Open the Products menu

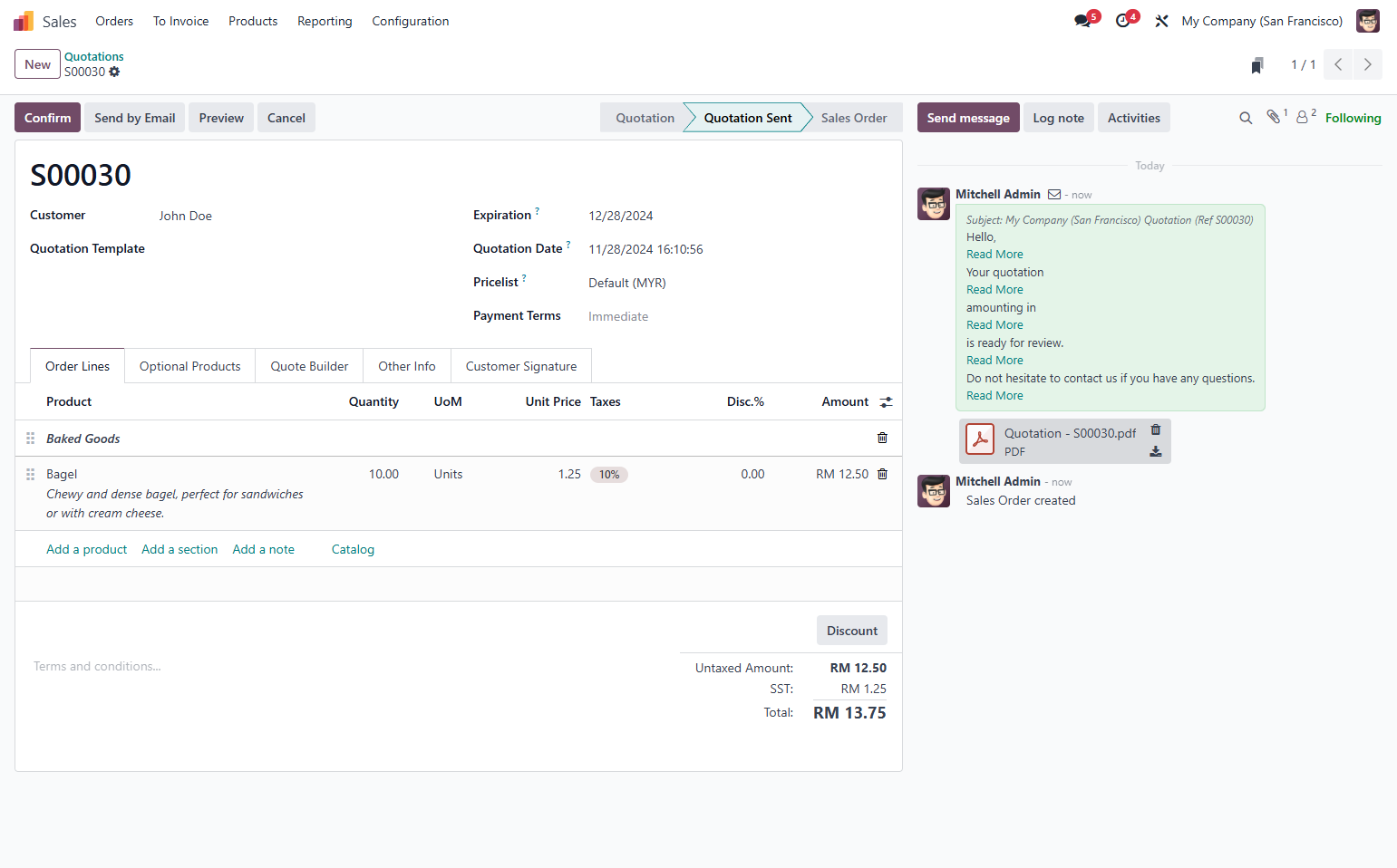point(253,21)
